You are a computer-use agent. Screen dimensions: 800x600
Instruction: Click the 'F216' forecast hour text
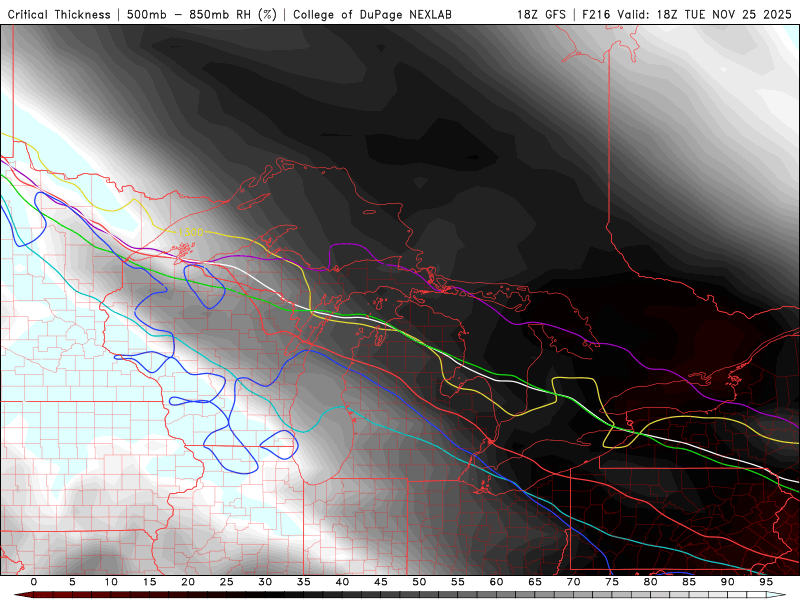pyautogui.click(x=596, y=15)
